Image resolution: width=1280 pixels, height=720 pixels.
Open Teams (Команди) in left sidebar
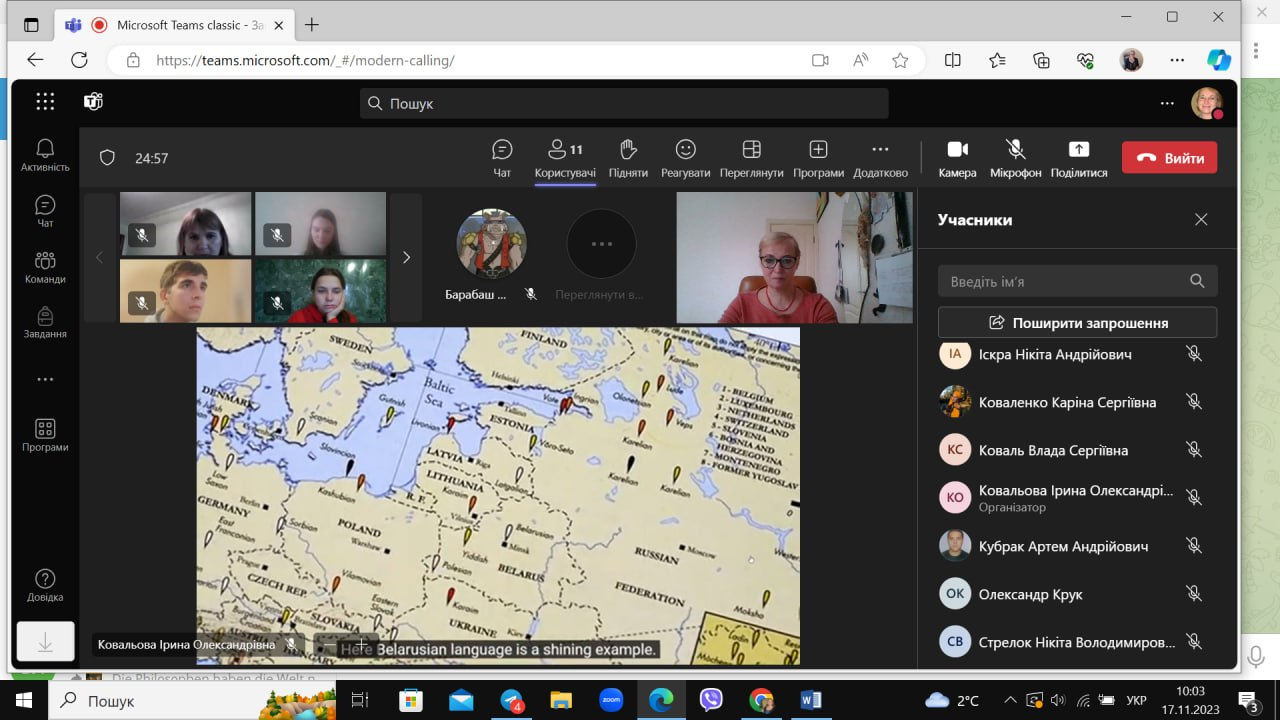[x=45, y=267]
